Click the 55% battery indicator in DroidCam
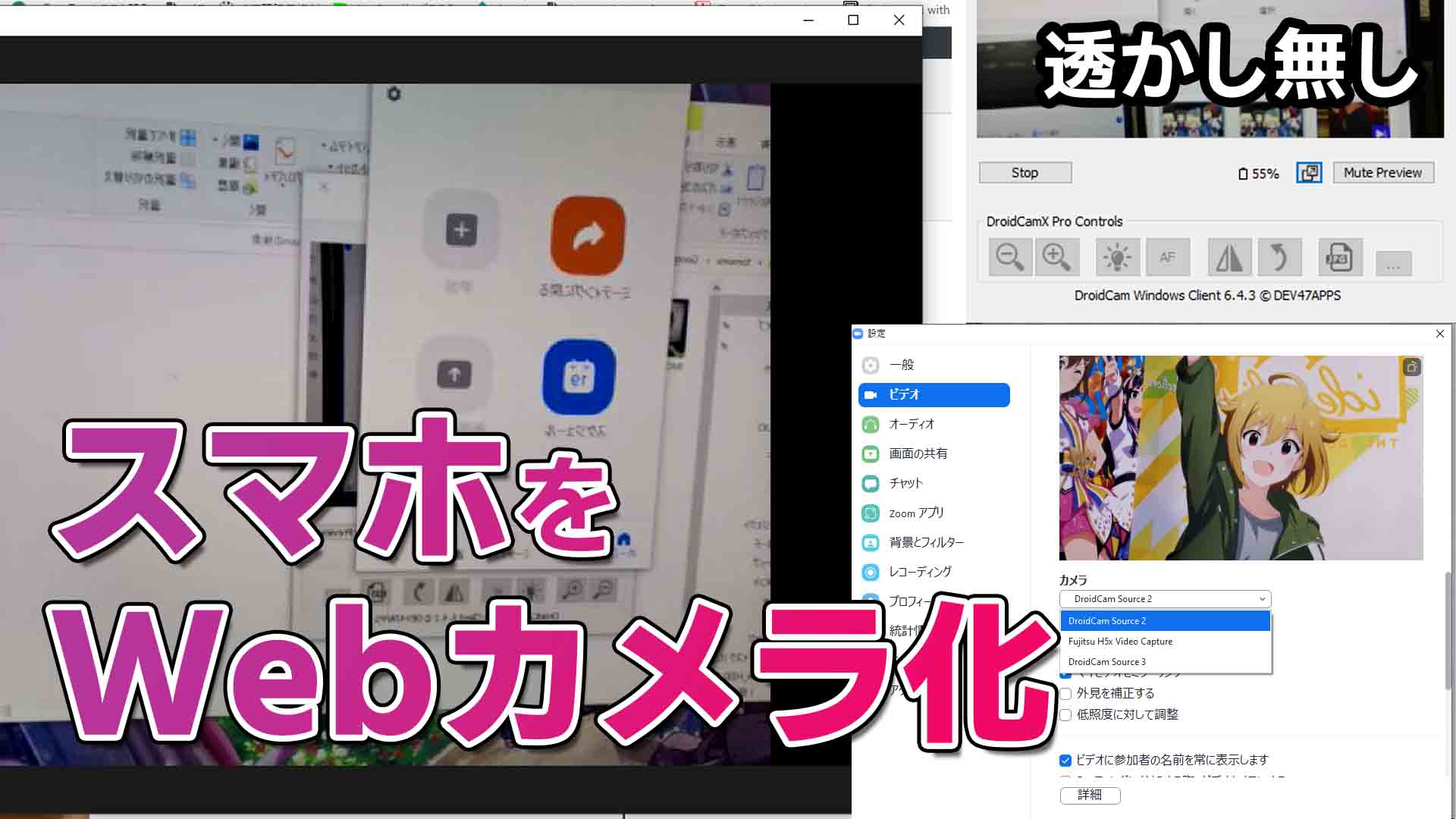Viewport: 1456px width, 819px height. pyautogui.click(x=1258, y=174)
